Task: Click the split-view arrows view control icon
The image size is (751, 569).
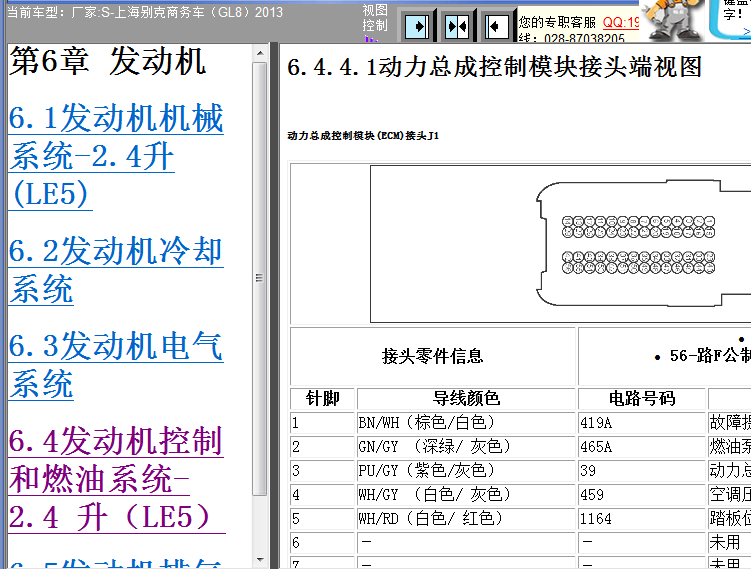Action: click(456, 26)
